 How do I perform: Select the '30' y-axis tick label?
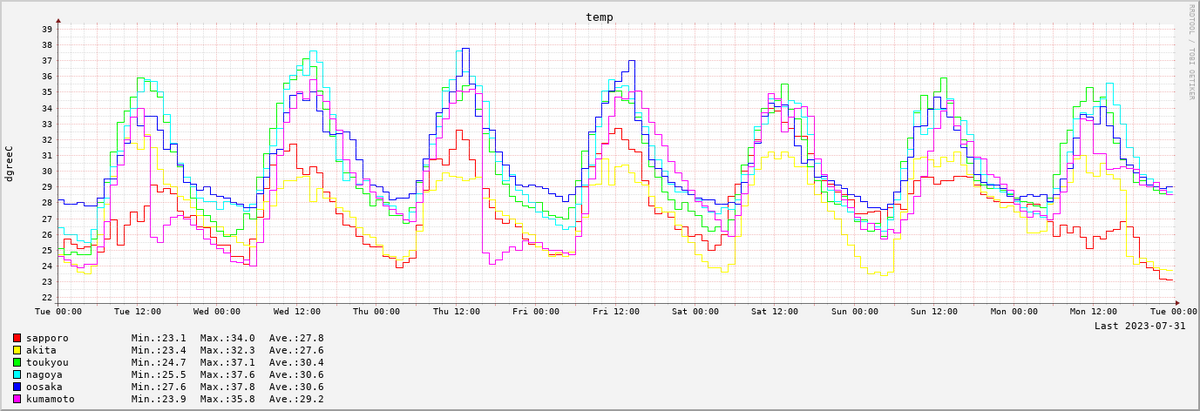pyautogui.click(x=47, y=171)
